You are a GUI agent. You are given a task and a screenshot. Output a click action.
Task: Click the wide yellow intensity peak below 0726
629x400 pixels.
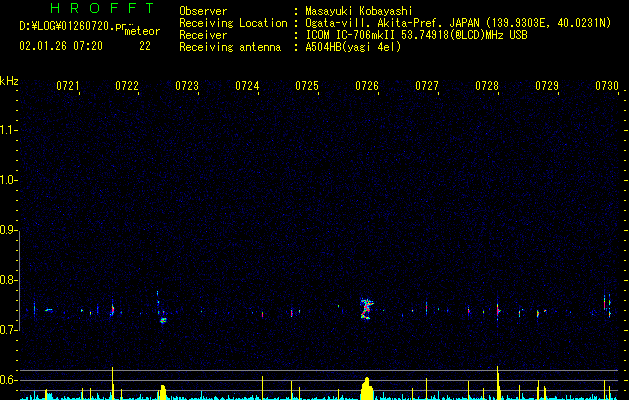point(367,389)
